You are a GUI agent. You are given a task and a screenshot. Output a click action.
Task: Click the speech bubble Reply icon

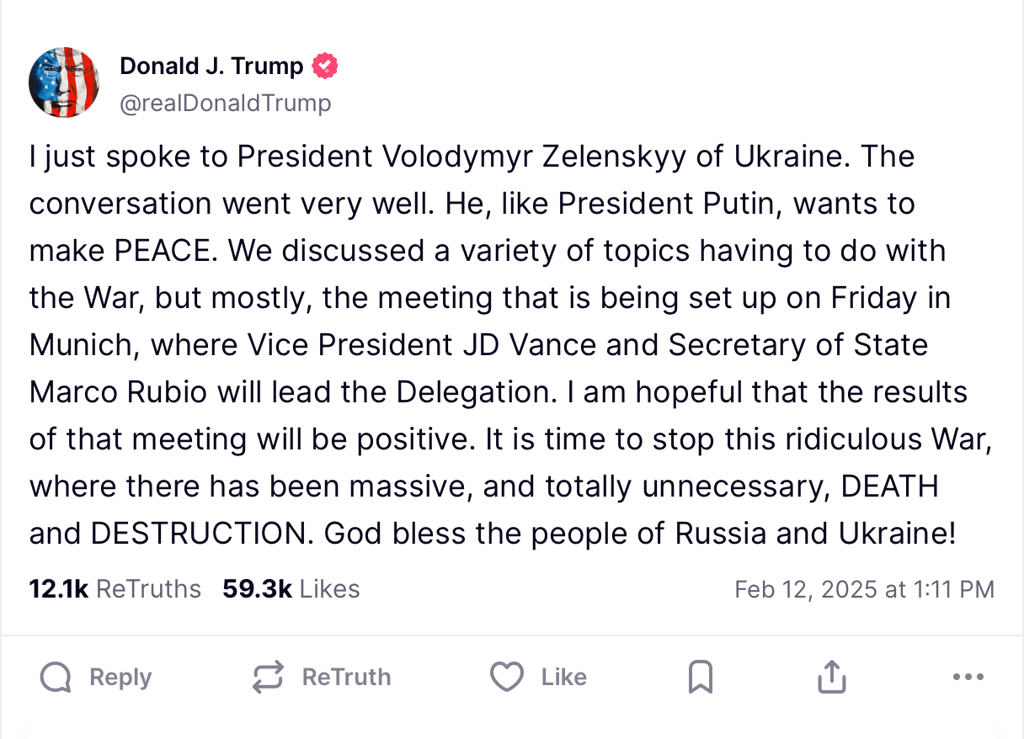pos(56,678)
